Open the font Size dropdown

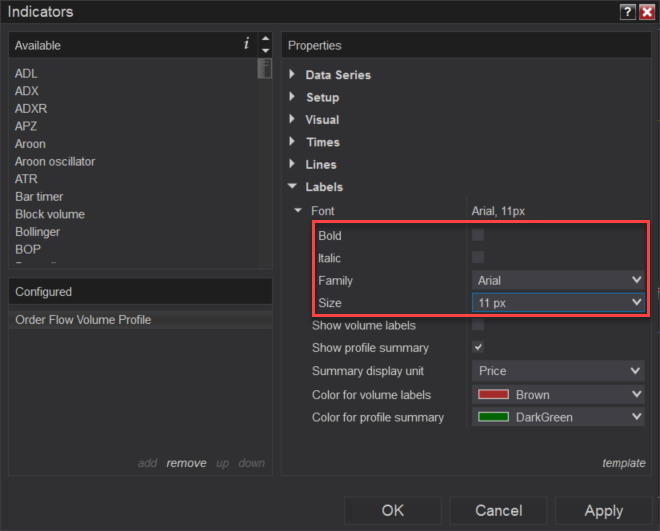(x=558, y=303)
